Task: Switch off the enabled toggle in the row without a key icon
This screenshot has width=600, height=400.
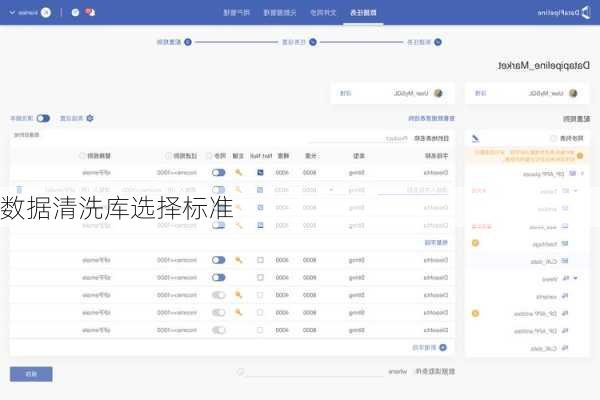Action: [x=218, y=278]
